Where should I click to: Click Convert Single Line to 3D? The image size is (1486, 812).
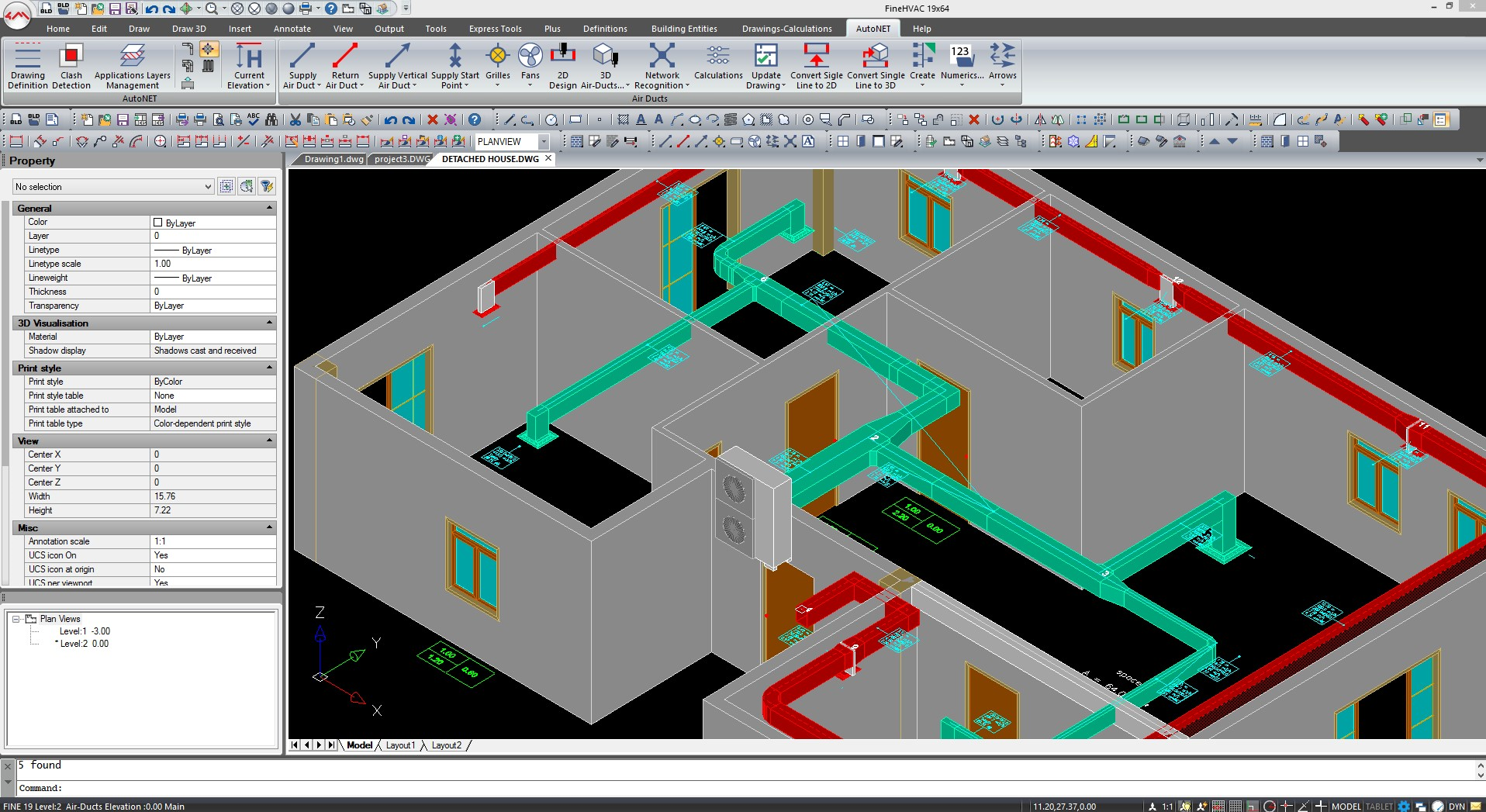[x=876, y=65]
